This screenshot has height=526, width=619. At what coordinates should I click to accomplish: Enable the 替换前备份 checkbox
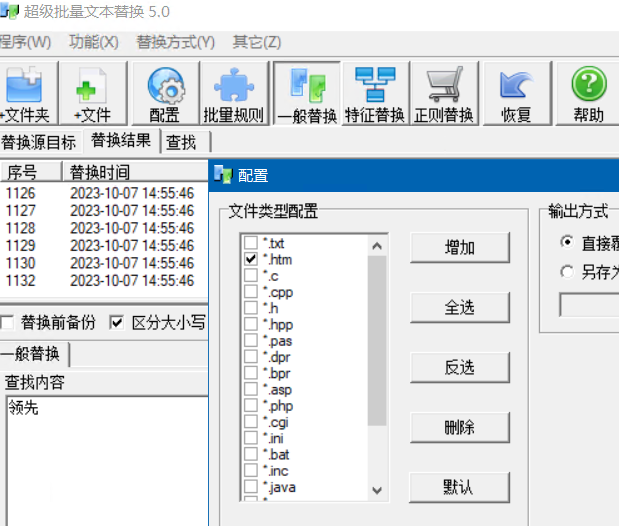[x=8, y=322]
